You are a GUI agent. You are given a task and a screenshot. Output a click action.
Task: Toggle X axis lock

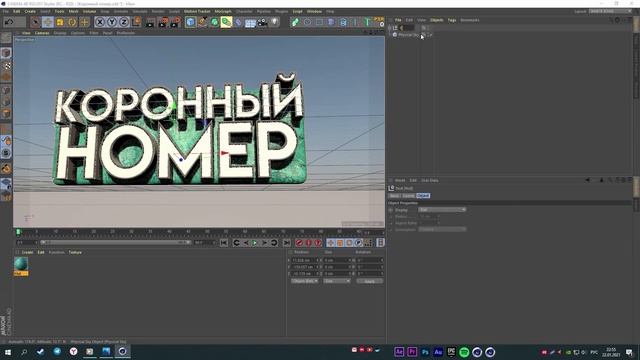[100, 22]
